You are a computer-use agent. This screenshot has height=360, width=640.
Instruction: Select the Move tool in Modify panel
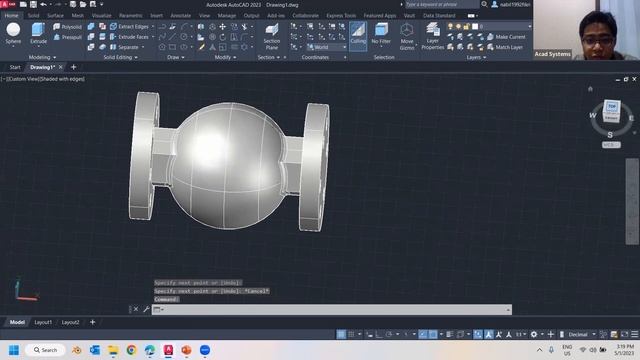[x=222, y=27]
